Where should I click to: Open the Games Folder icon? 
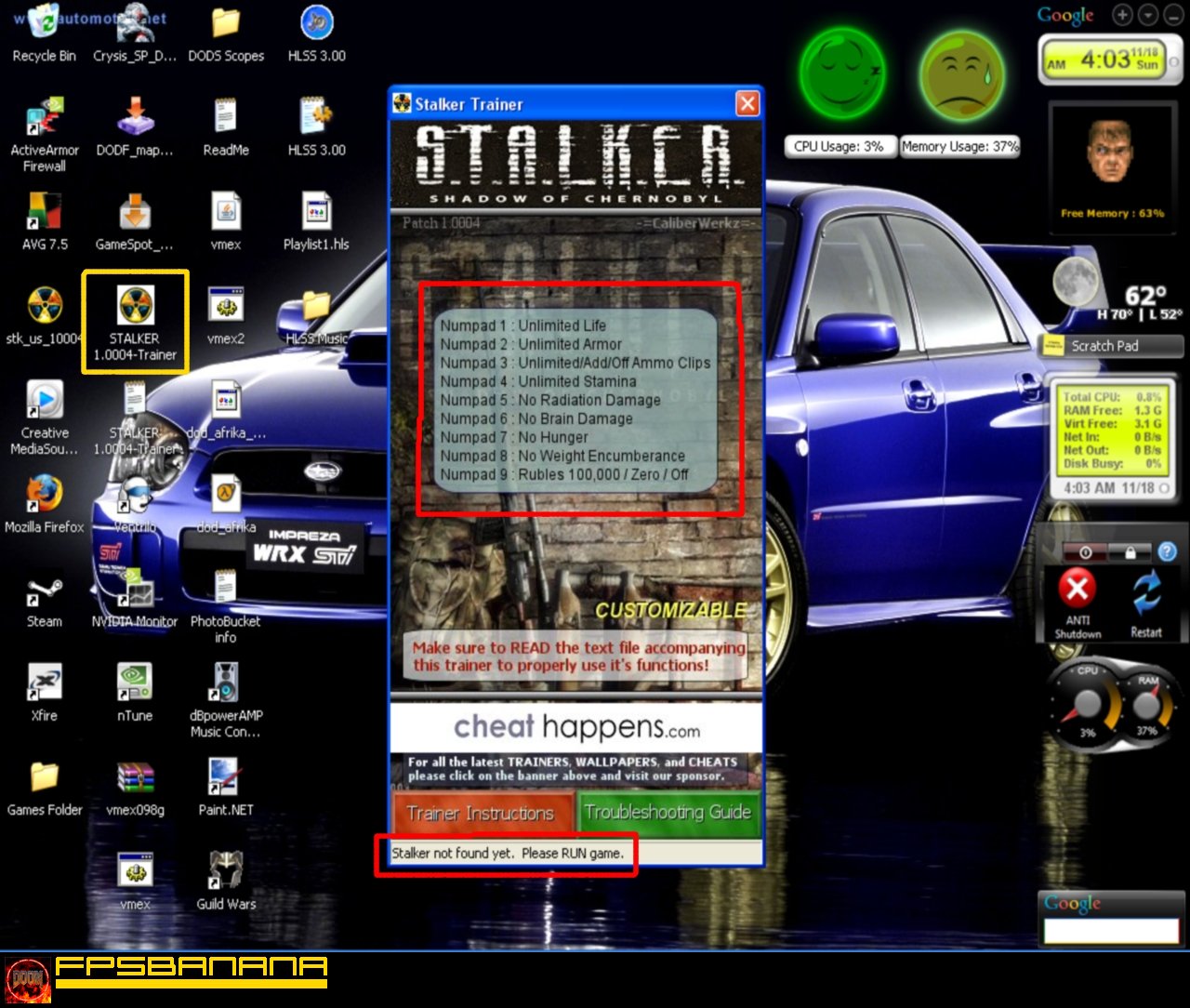pos(44,789)
